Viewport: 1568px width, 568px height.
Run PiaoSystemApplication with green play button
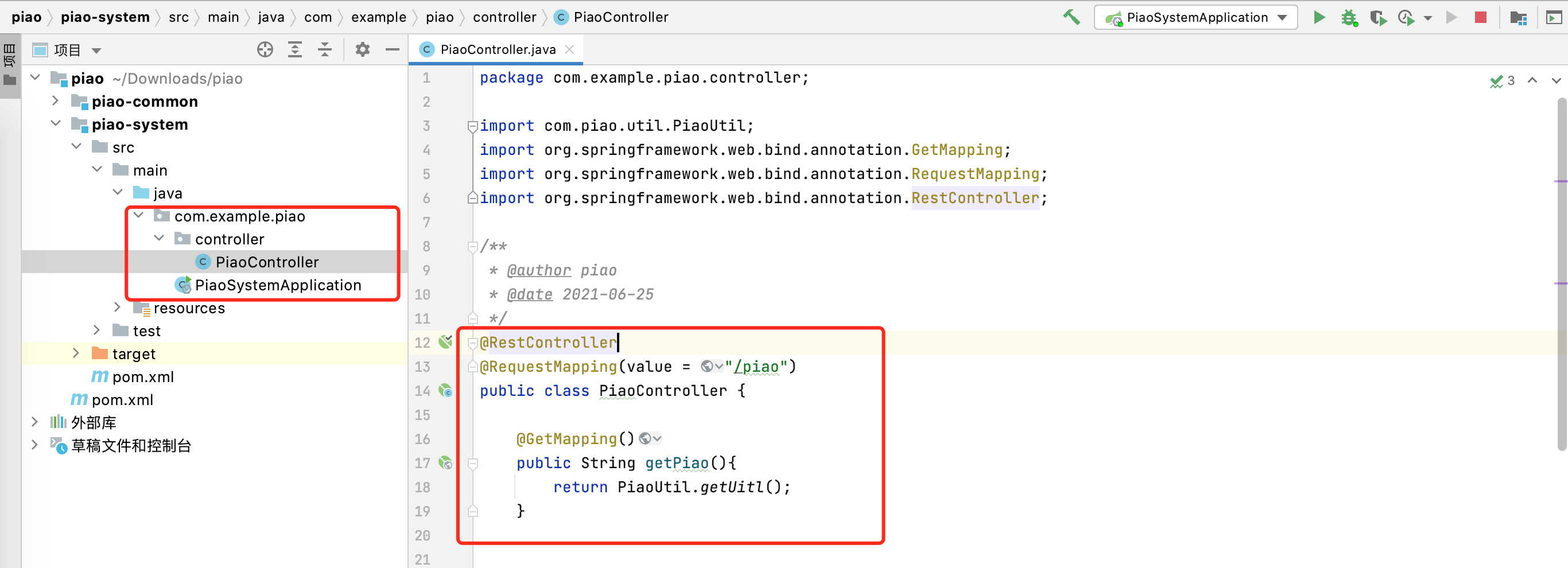pos(1318,17)
